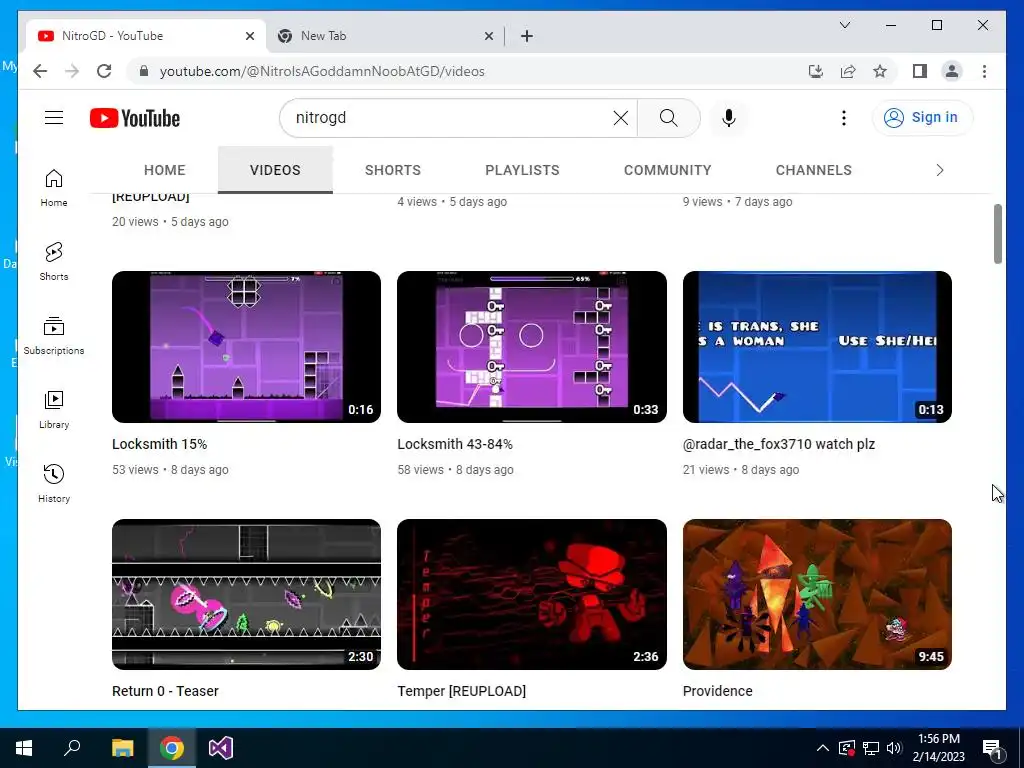The image size is (1024, 768).
Task: Open Visual Studio from taskbar
Action: (x=221, y=748)
